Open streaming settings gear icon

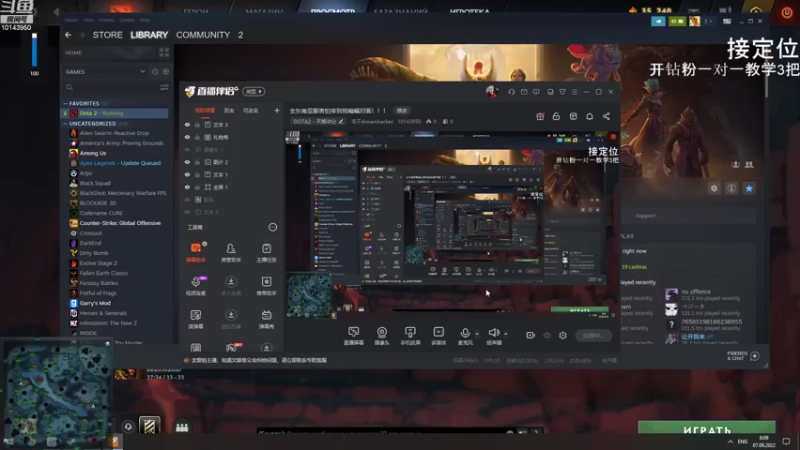(563, 335)
